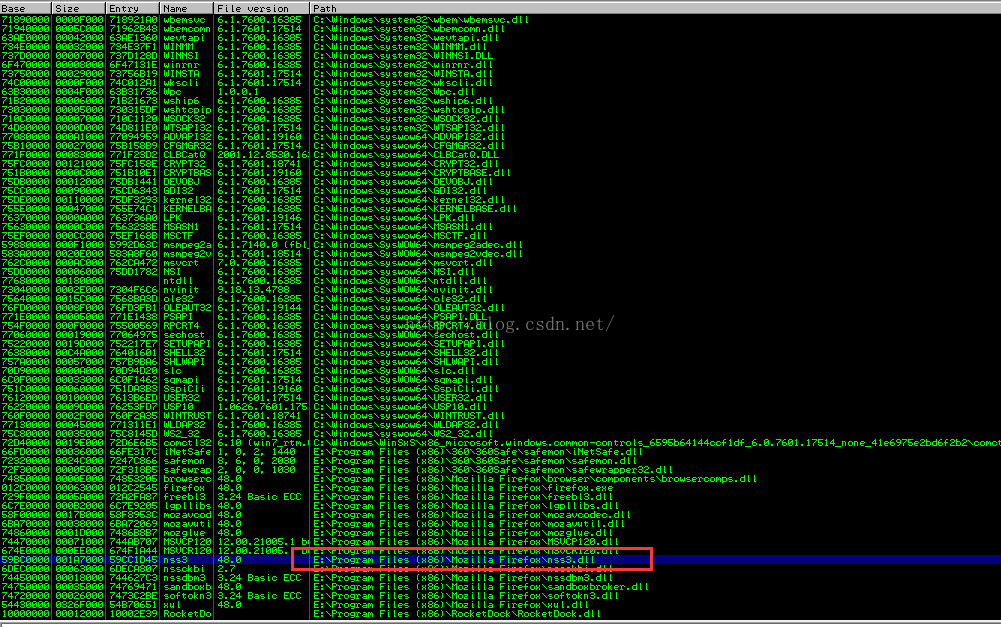Select the nssckbi module name
1001x627 pixels.
(184, 568)
